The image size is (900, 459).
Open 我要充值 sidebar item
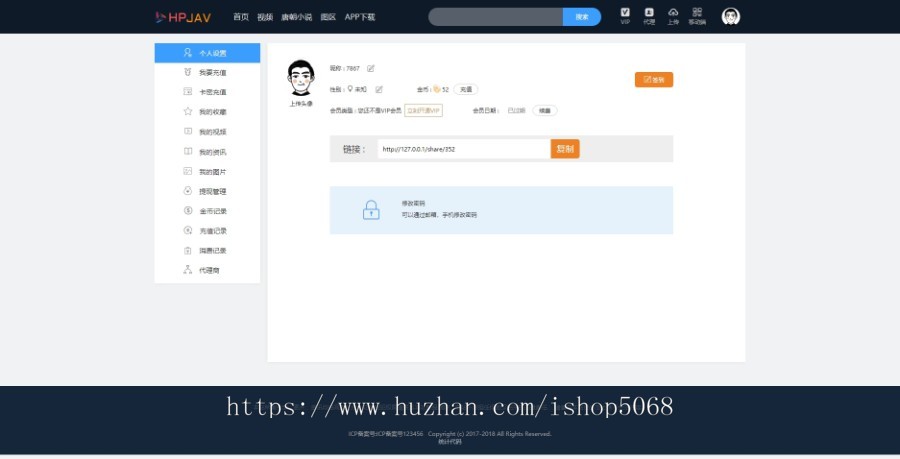pos(207,72)
